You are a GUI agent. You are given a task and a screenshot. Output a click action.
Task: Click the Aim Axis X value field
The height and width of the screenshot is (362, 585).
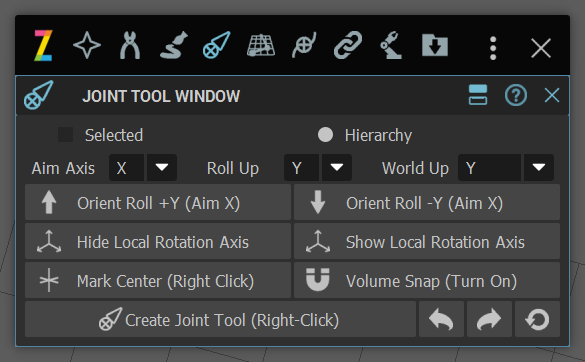pyautogui.click(x=126, y=168)
